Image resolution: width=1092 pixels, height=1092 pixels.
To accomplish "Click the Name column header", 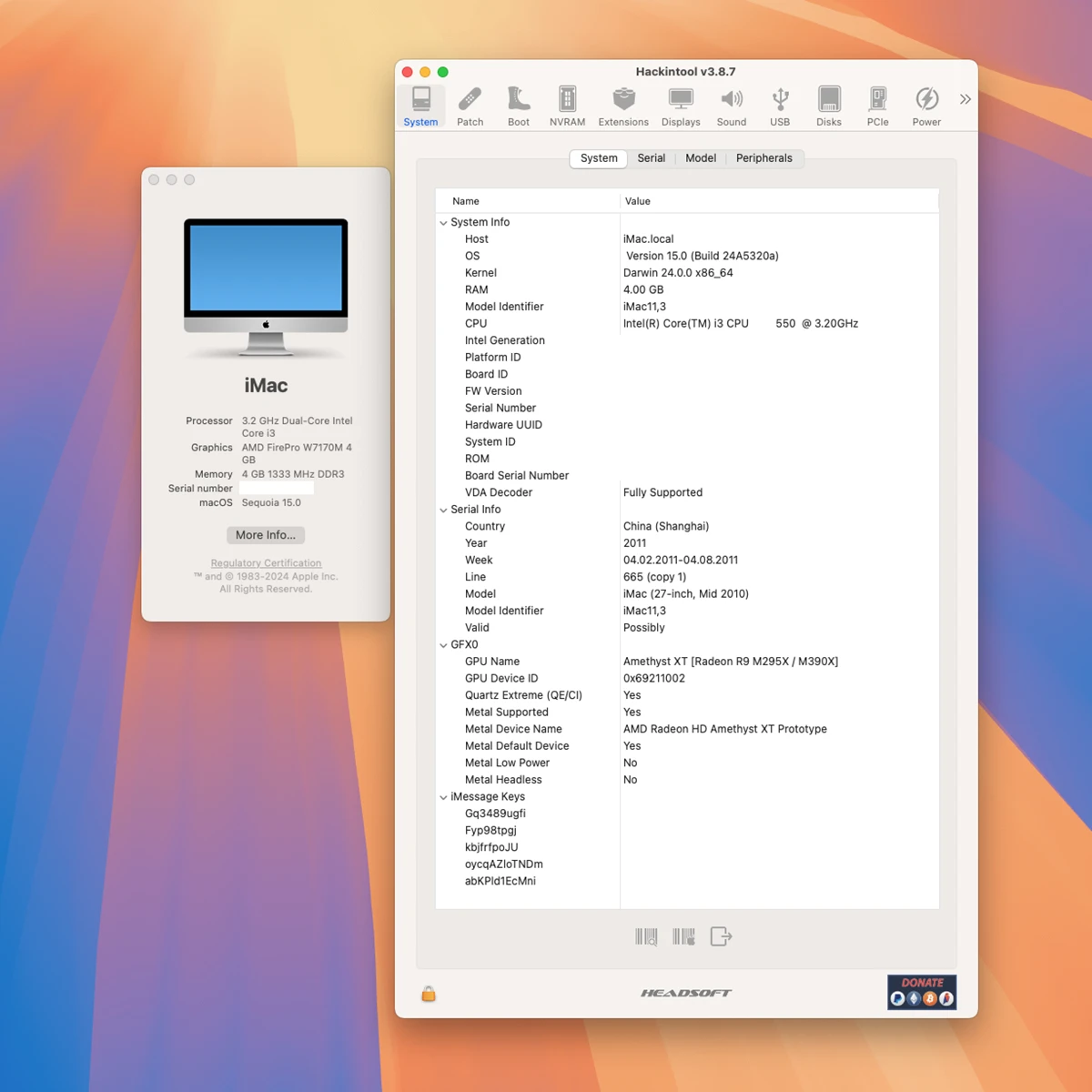I will coord(528,201).
